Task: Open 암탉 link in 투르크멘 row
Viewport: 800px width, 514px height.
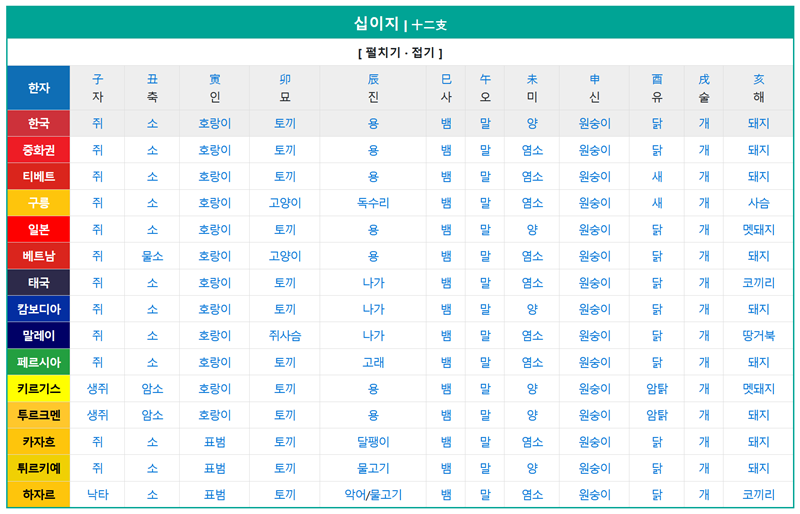Action: pyautogui.click(x=657, y=415)
